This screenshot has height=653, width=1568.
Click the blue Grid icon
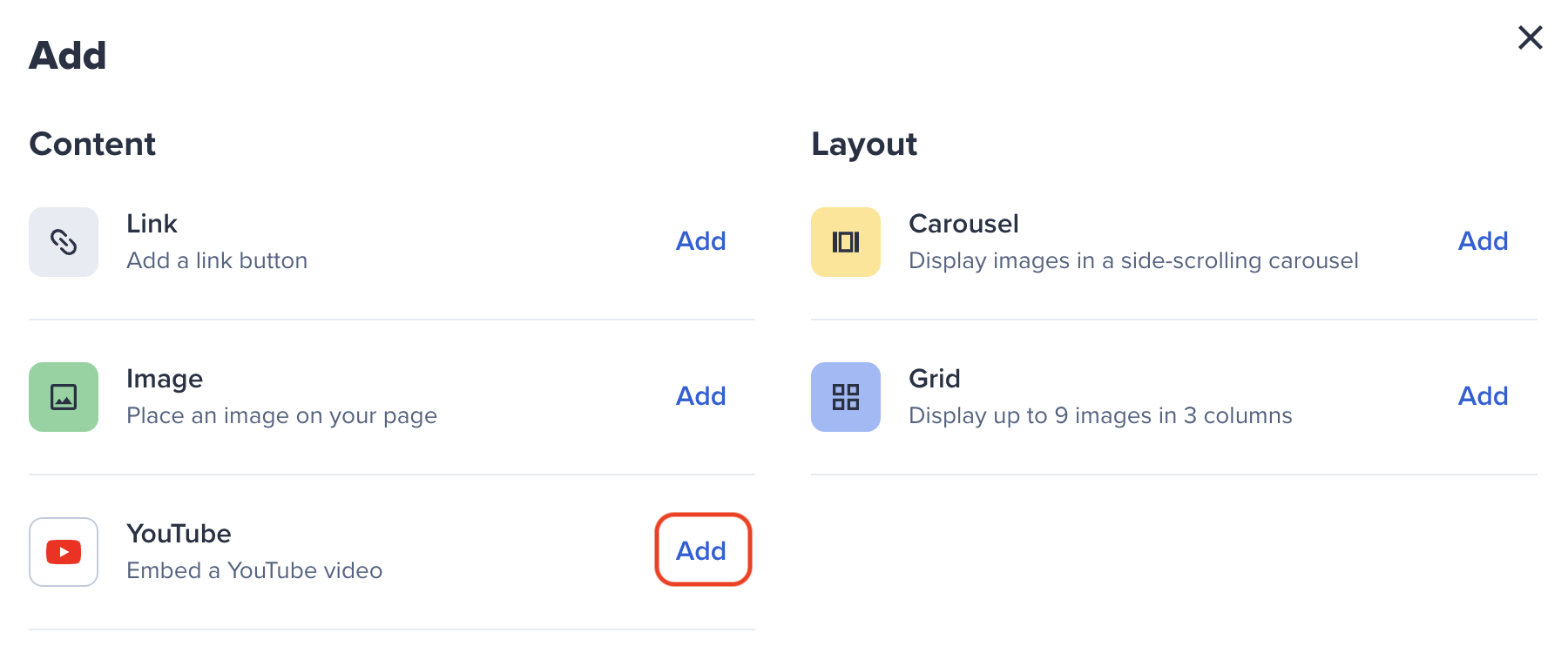click(x=846, y=397)
